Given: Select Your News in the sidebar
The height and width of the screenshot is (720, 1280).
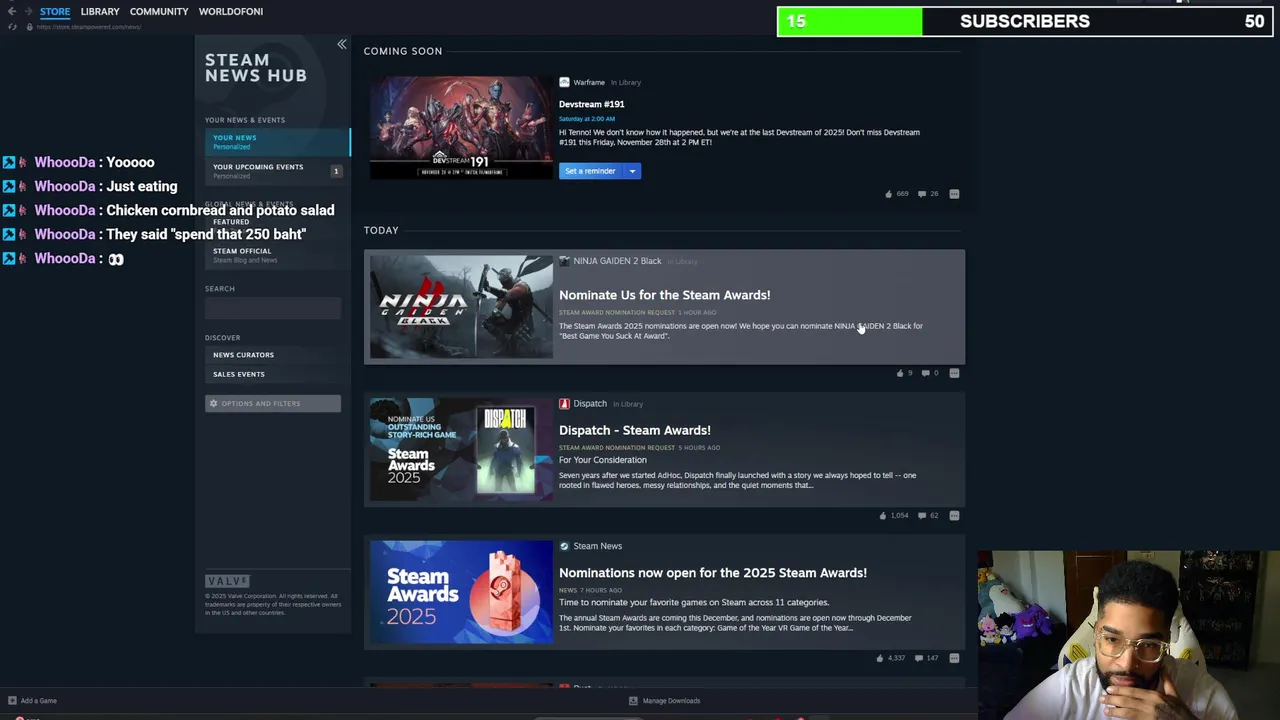Looking at the screenshot, I should [x=277, y=142].
